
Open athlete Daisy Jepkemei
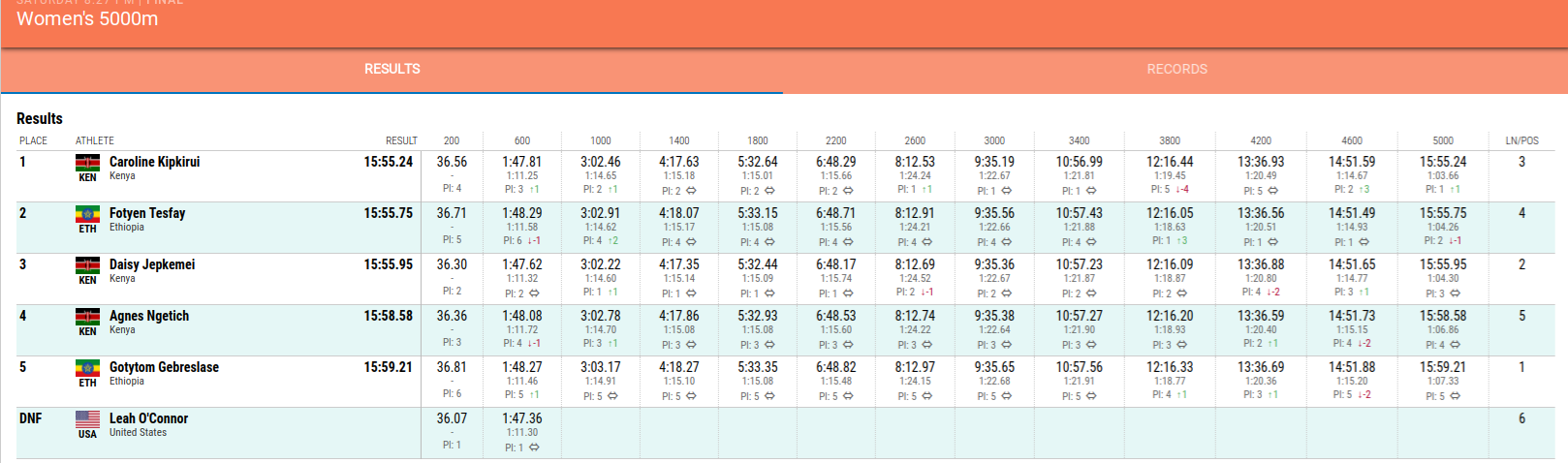(x=152, y=264)
